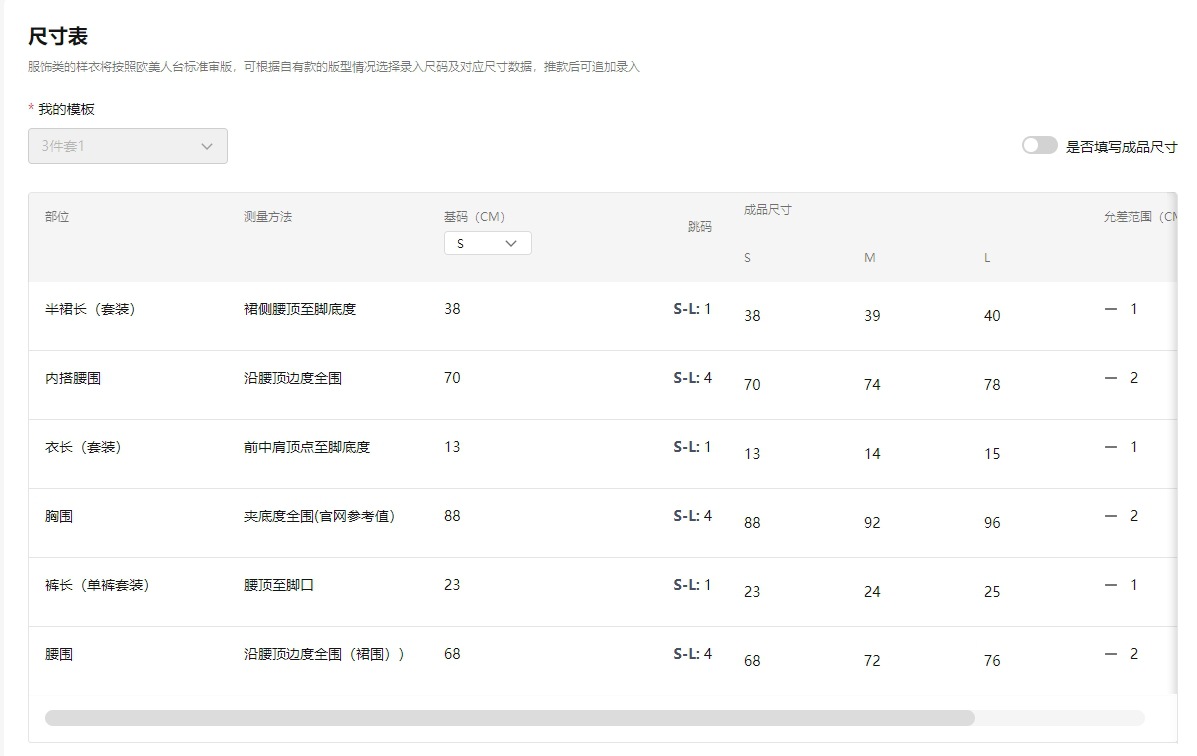Click 腰顶至脚口 measurement method

pyautogui.click(x=279, y=585)
